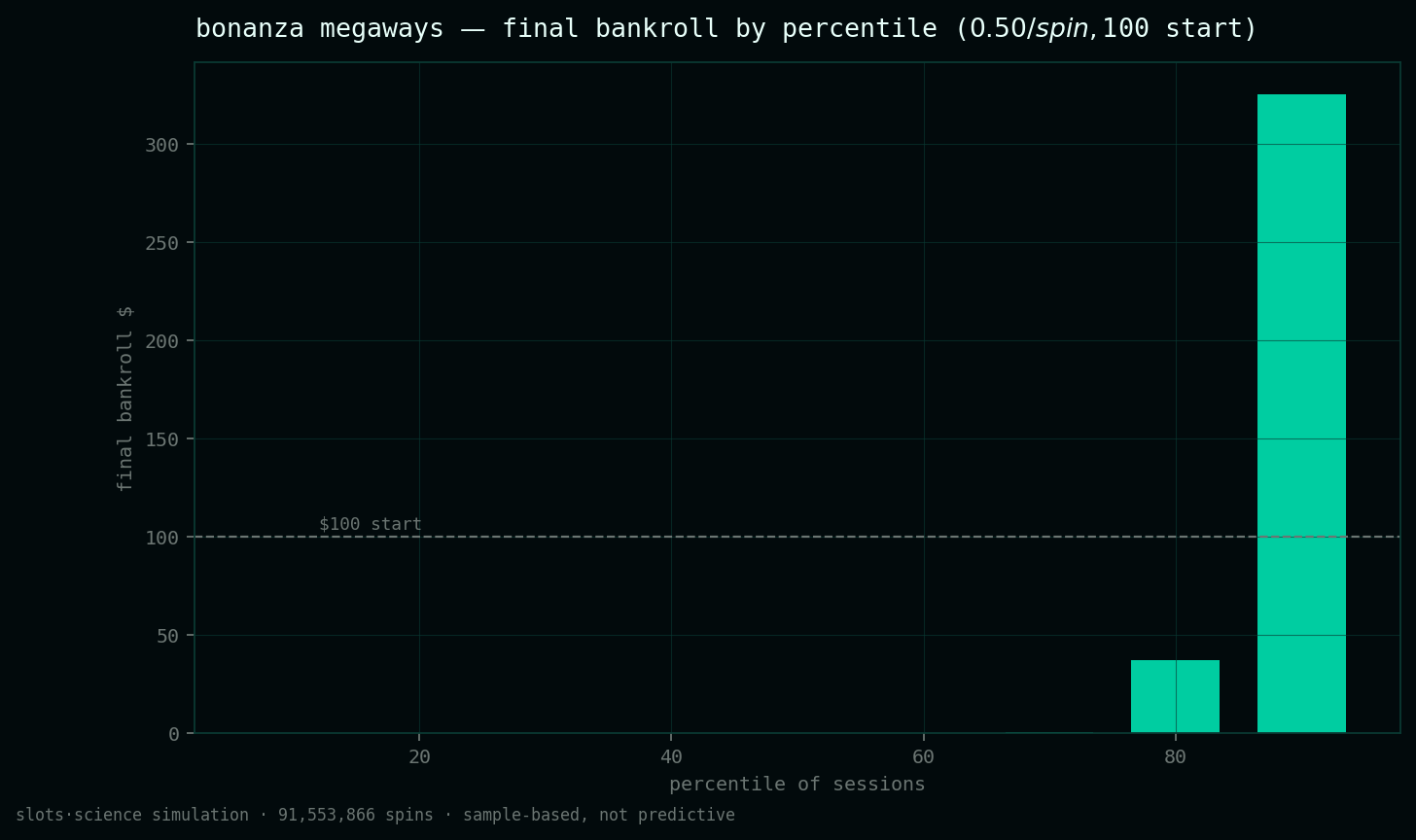Click the y-axis tick value 100
This screenshot has height=840, width=1416.
tap(162, 537)
